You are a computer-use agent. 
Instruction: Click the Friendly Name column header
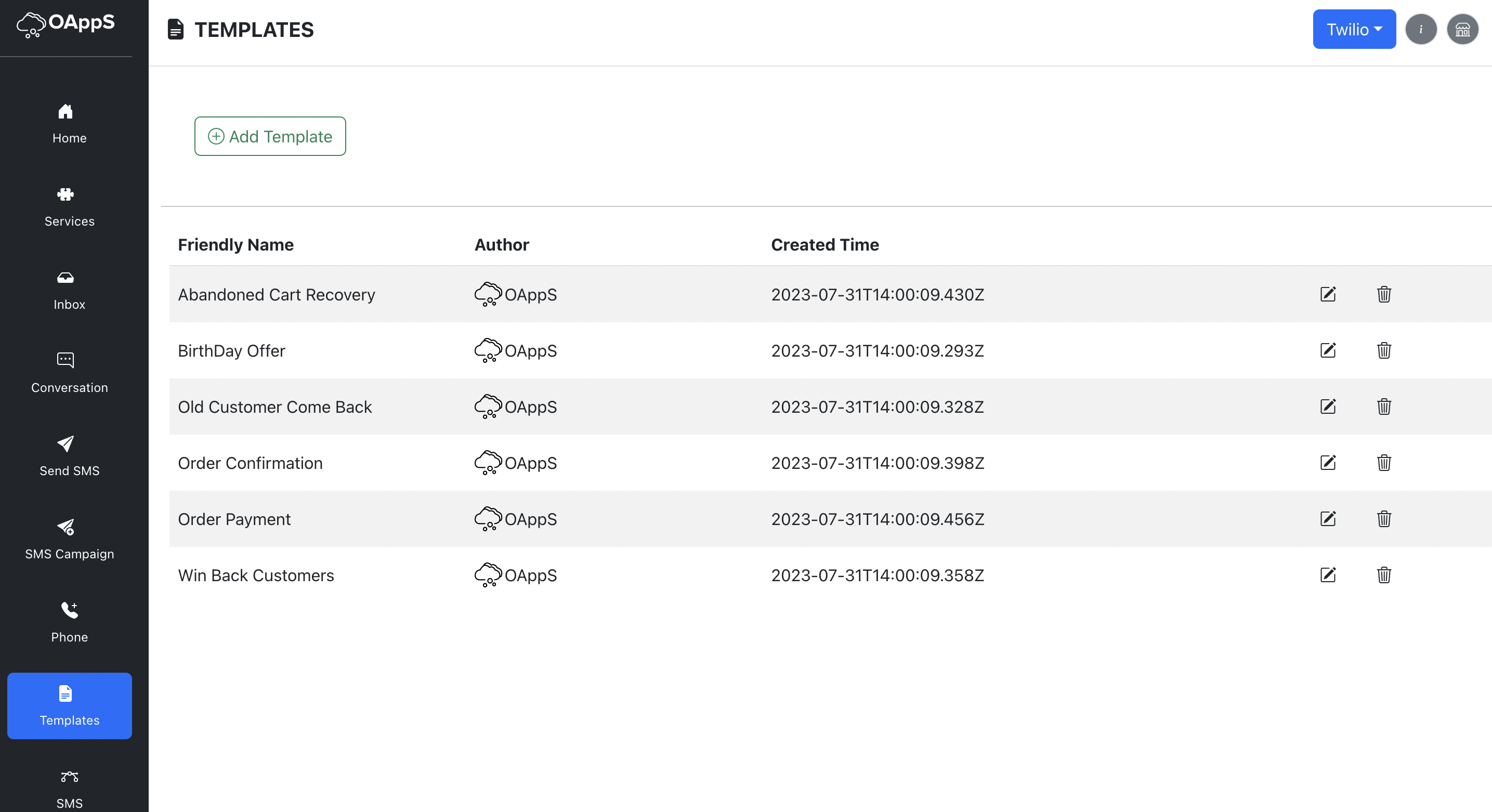pyautogui.click(x=235, y=244)
